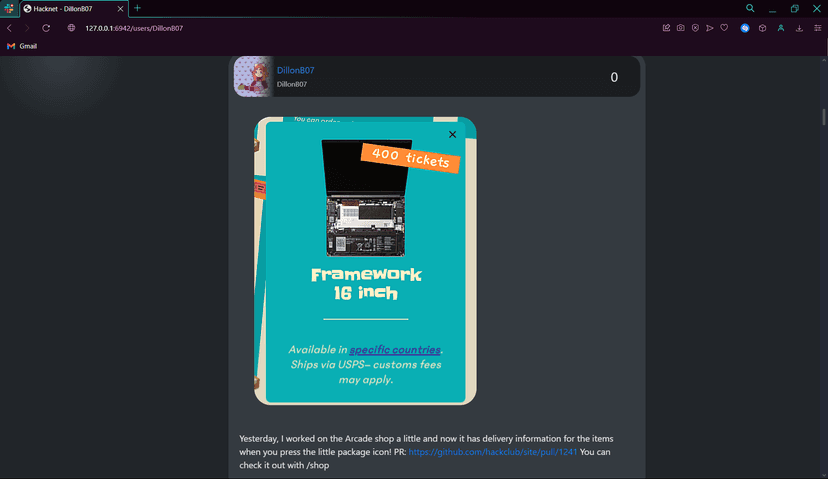Close the Hacknet browser tab
Screen dimensions: 828x479
click(121, 8)
